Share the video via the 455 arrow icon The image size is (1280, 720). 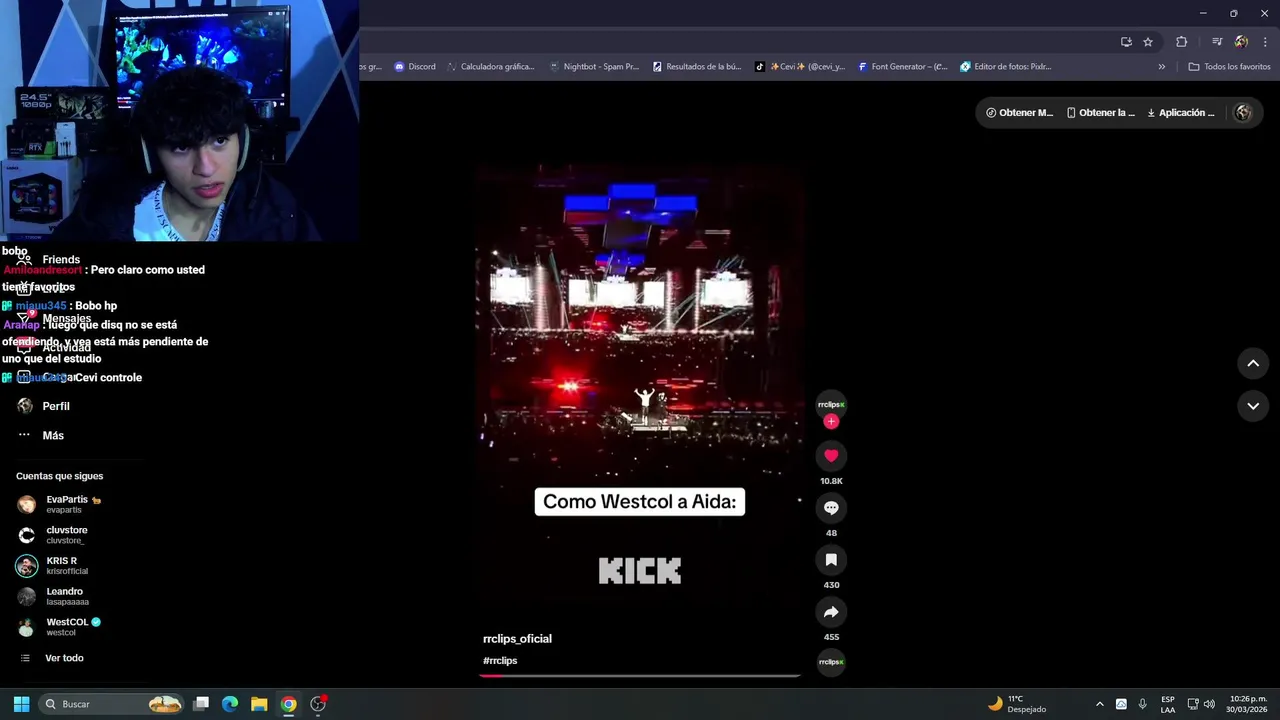[831, 612]
